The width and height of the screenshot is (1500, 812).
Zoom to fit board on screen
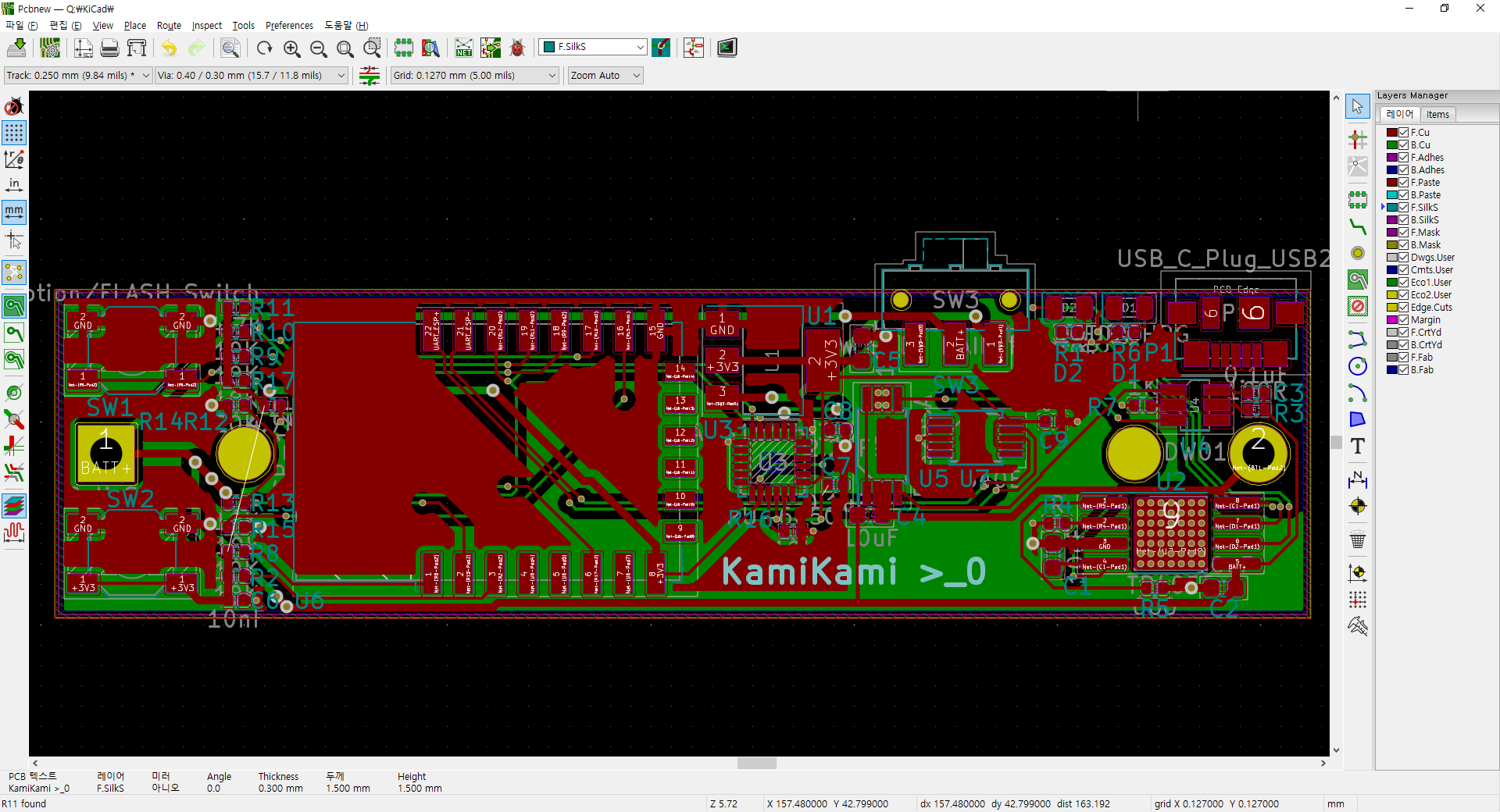click(345, 48)
